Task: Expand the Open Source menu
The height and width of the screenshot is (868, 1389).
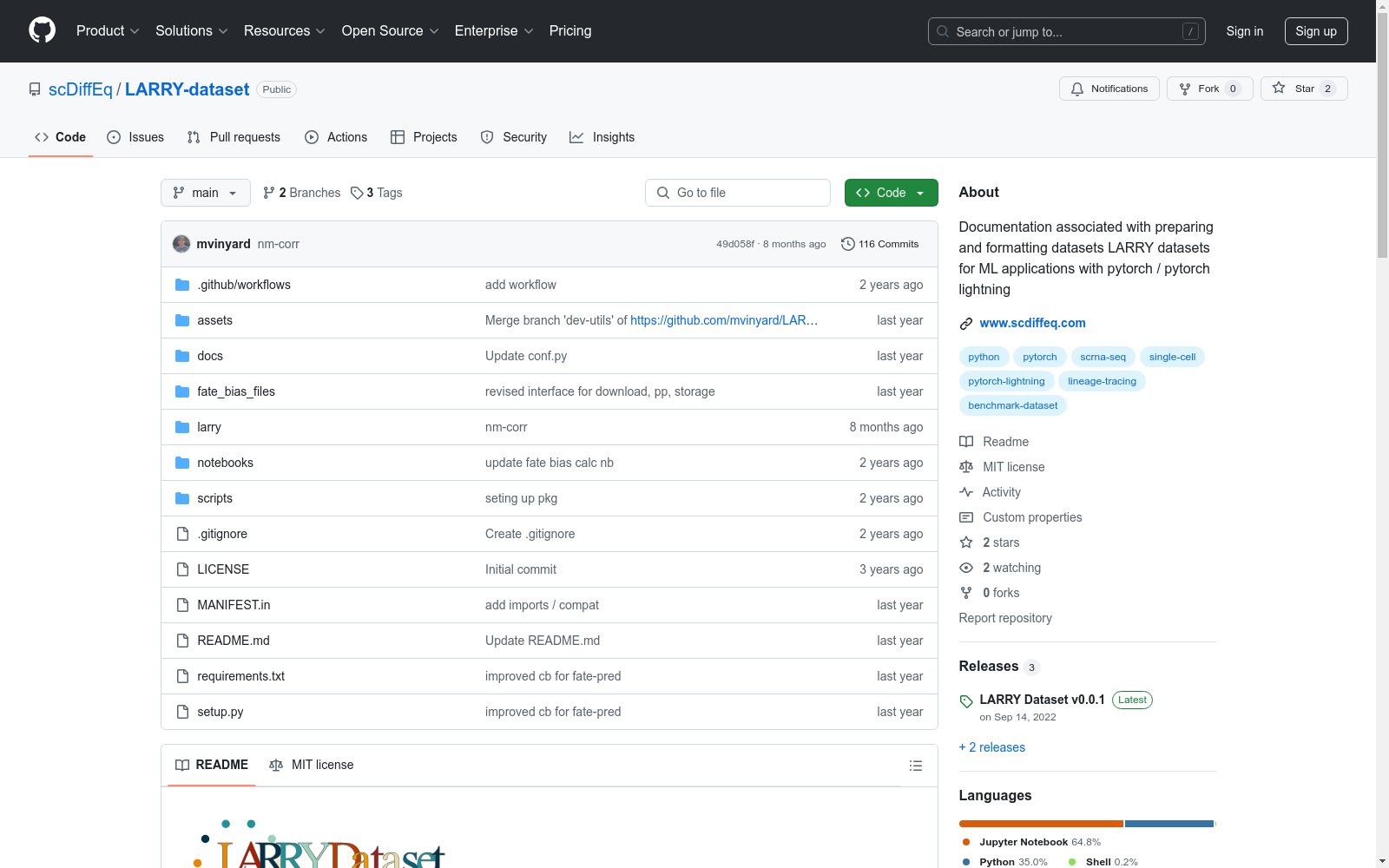Action: pyautogui.click(x=391, y=31)
